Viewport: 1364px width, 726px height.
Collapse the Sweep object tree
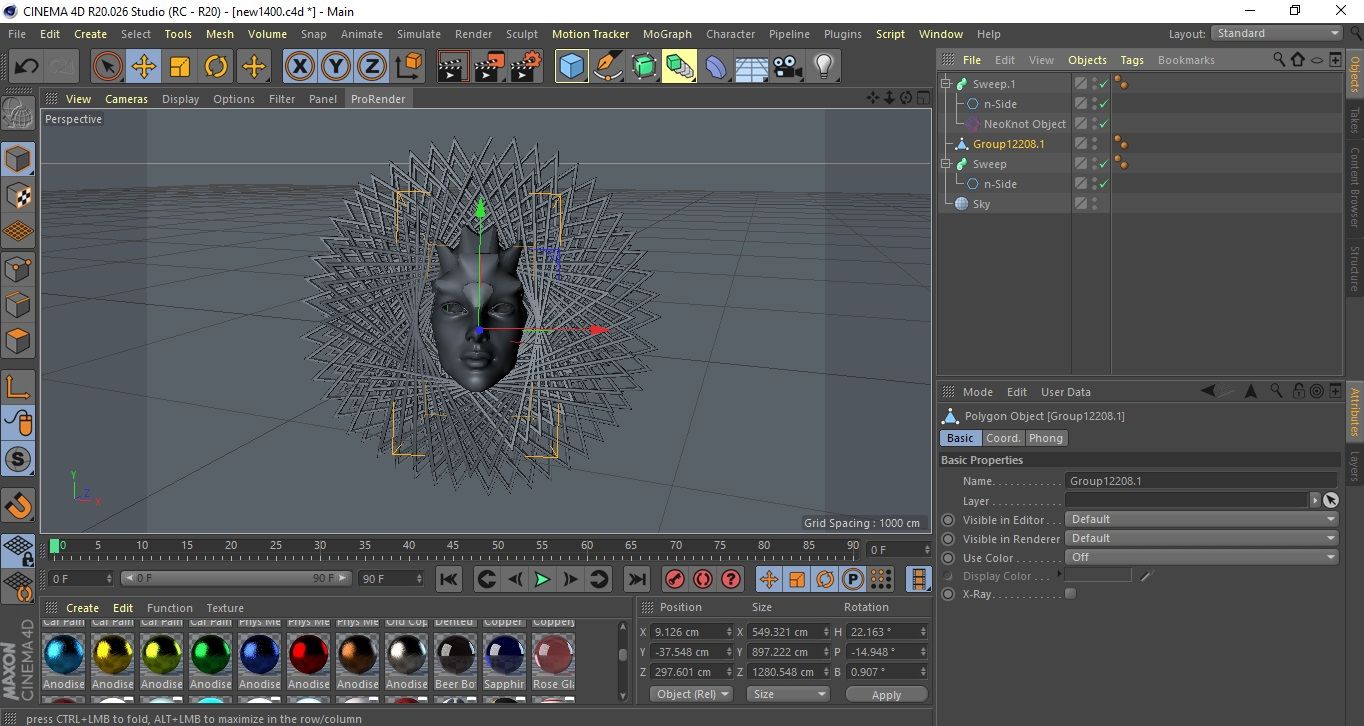coord(946,164)
